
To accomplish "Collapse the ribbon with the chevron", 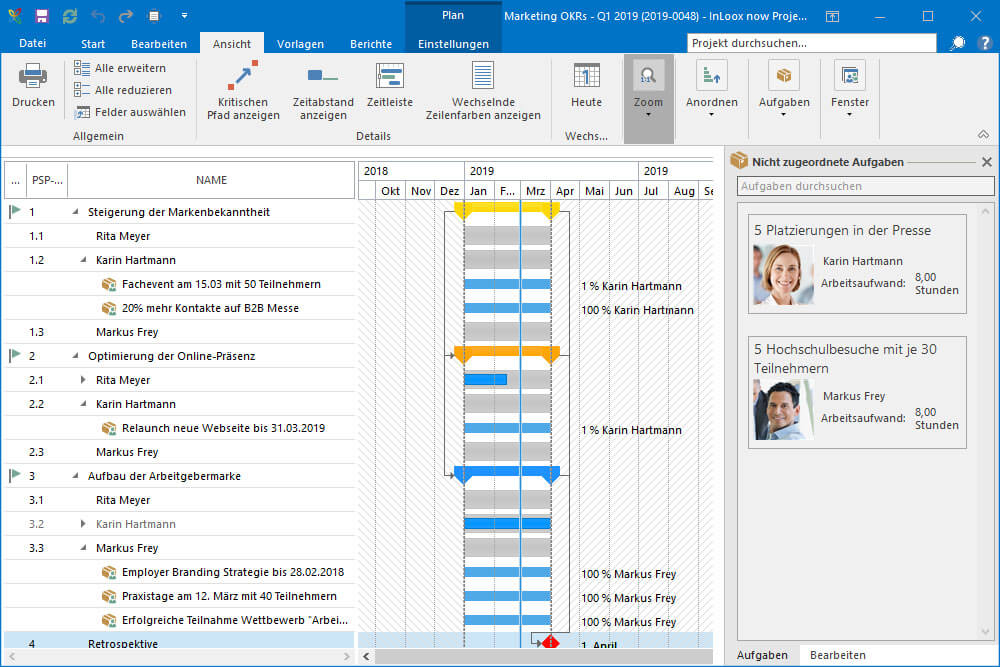I will [983, 135].
